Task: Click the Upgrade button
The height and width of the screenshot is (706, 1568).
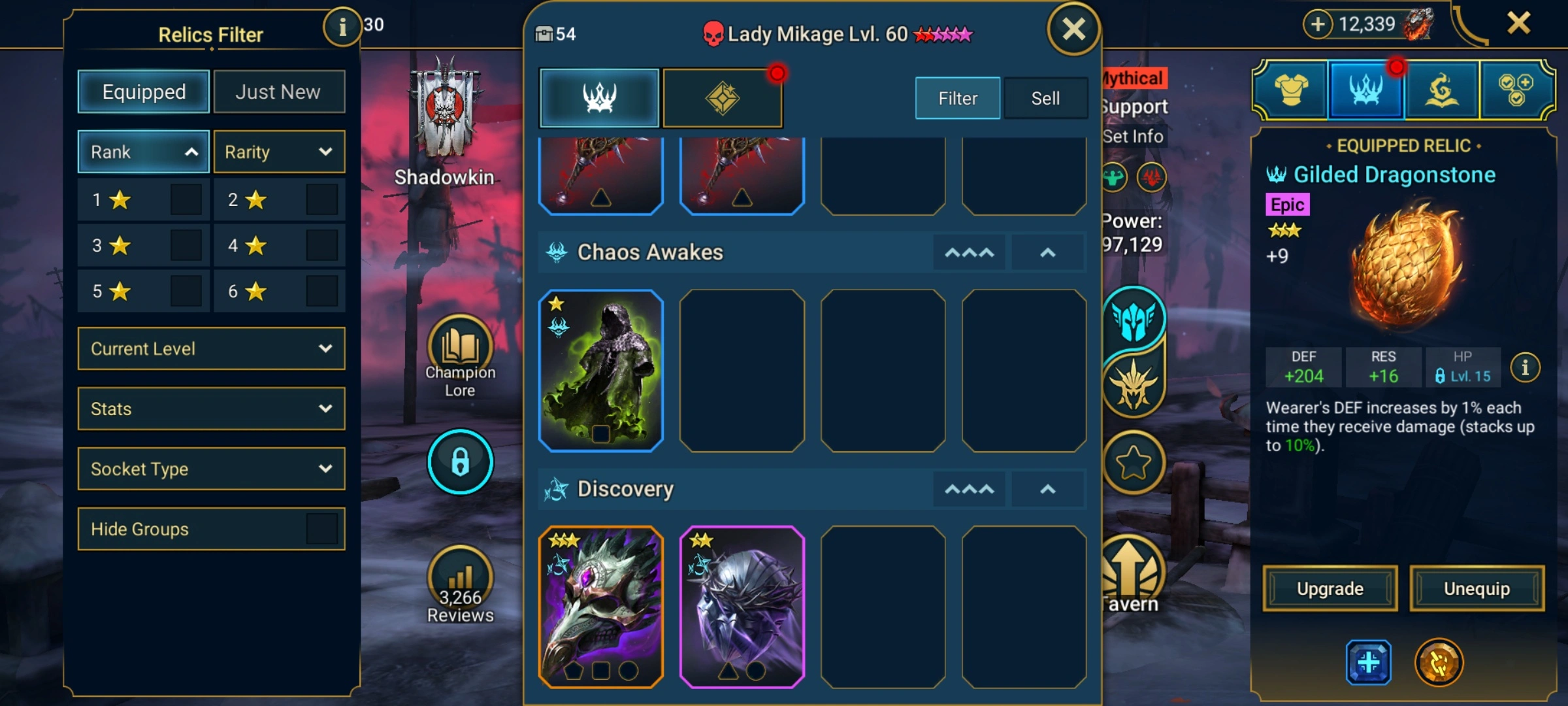Action: (1330, 589)
